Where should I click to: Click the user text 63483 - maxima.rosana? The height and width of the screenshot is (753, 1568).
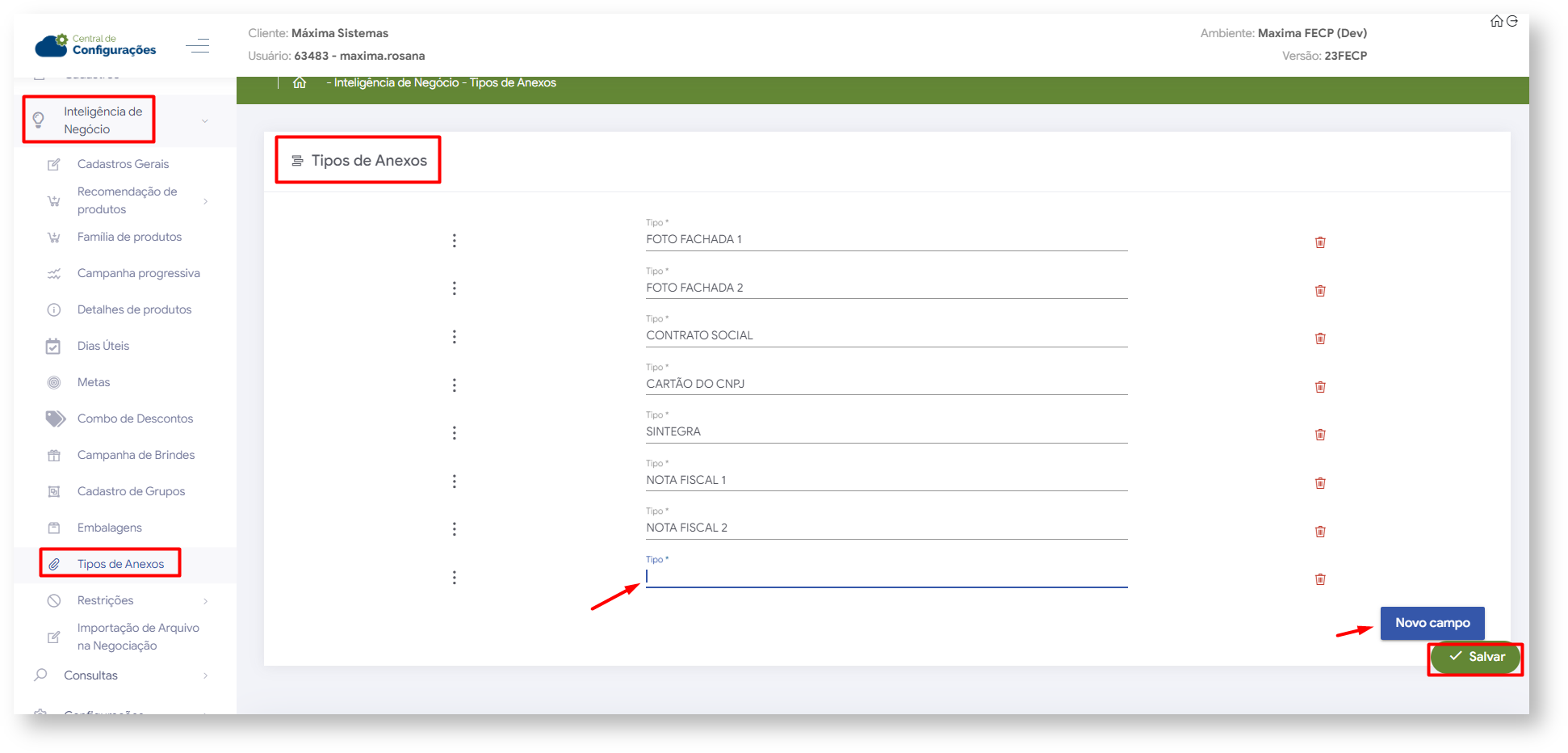point(359,56)
